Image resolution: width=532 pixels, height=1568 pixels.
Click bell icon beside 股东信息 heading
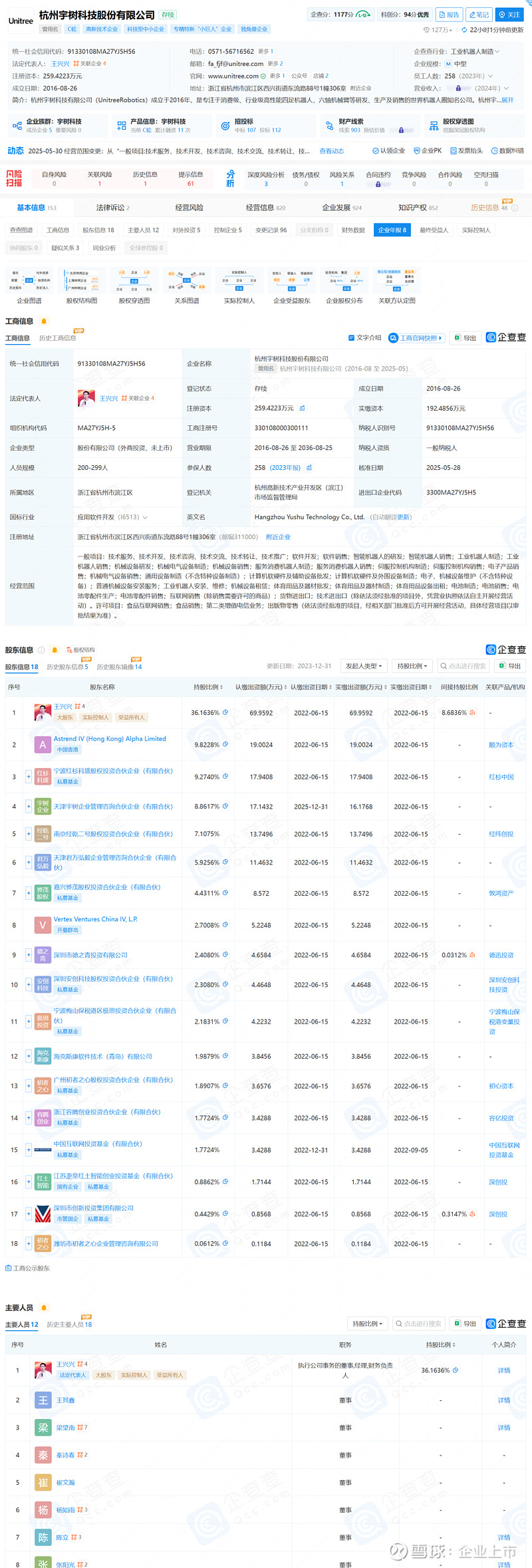coord(55,650)
